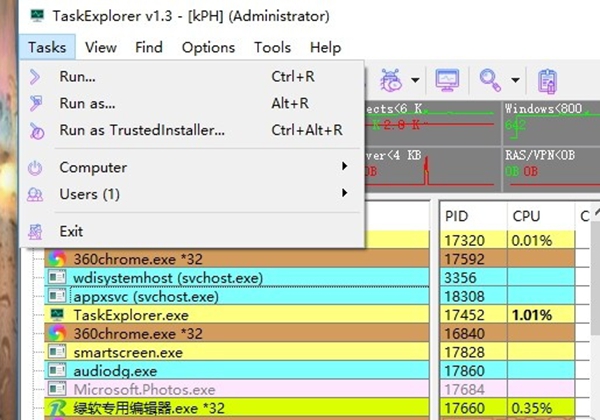Click PID cell 17452

click(473, 315)
